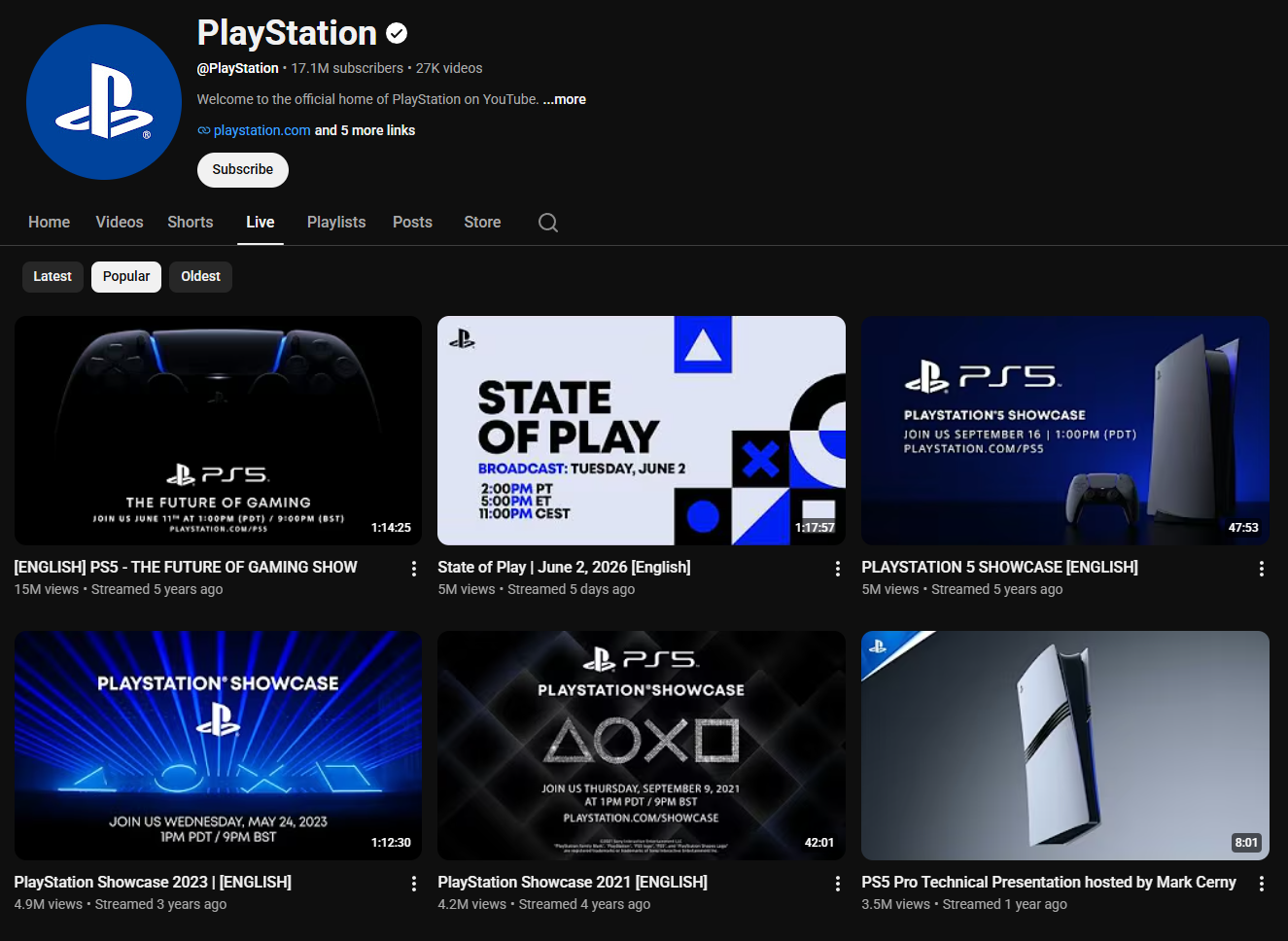Click 'Welcome to the official home of PlayStation' description
The width and height of the screenshot is (1288, 941).
pos(367,99)
